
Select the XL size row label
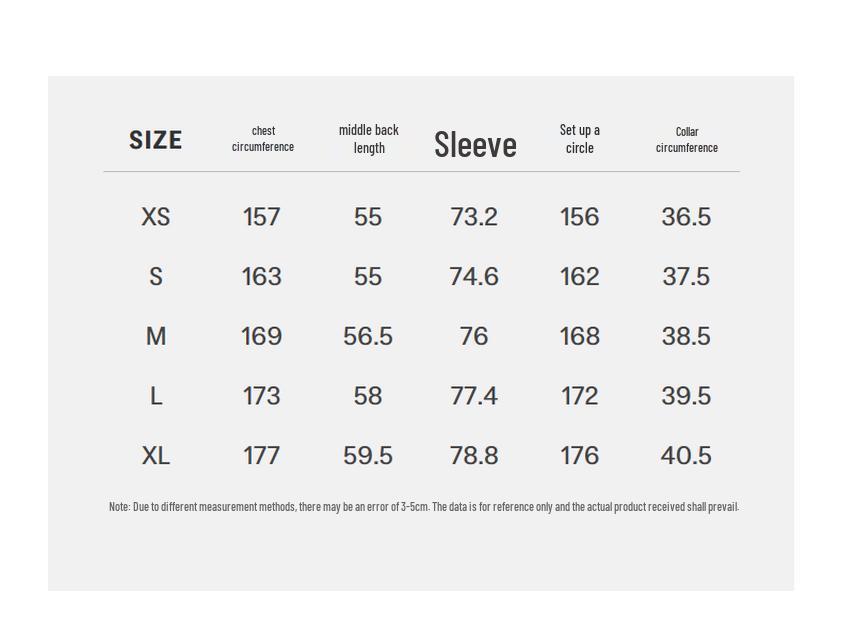coord(156,456)
